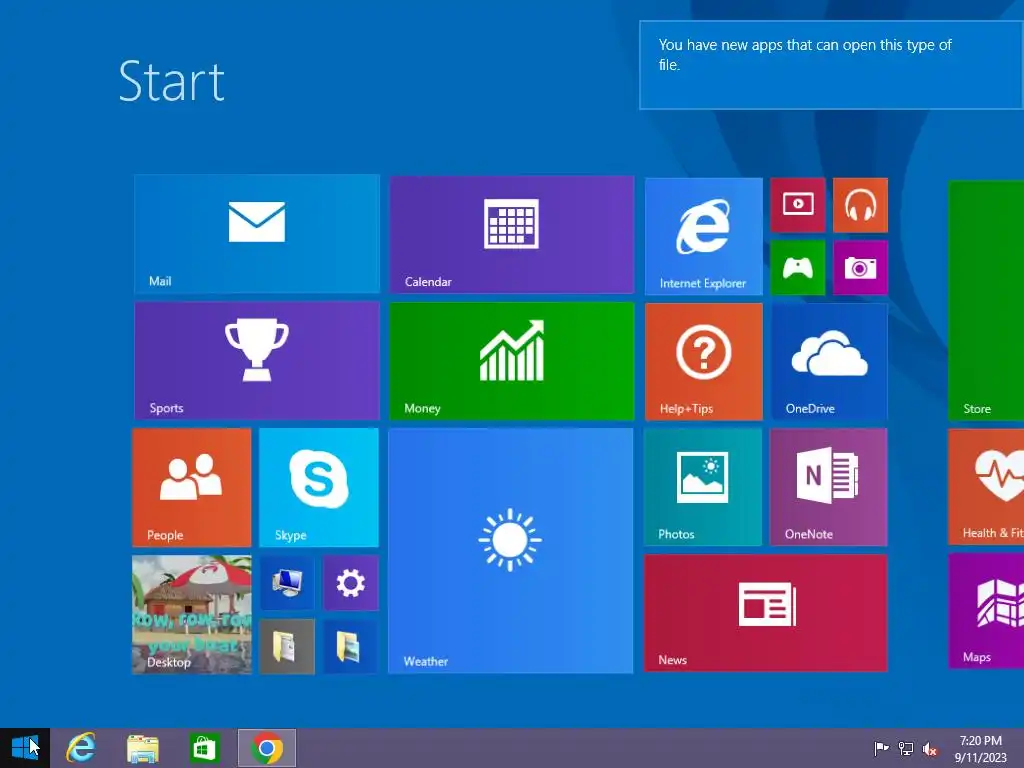Viewport: 1024px width, 768px height.
Task: Open the Photos tile
Action: 703,487
